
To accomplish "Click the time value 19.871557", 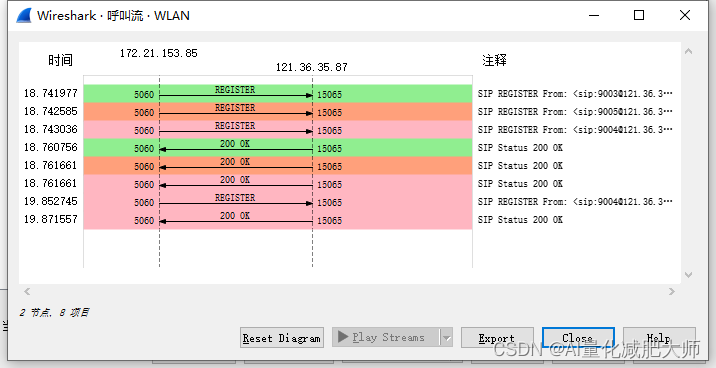I will point(51,219).
